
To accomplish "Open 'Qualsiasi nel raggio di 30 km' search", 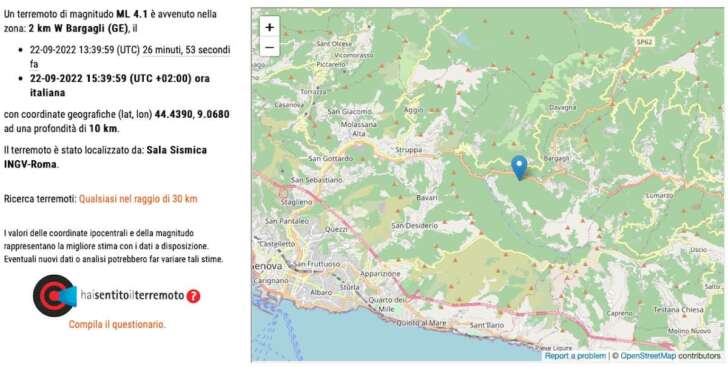I will [x=138, y=199].
